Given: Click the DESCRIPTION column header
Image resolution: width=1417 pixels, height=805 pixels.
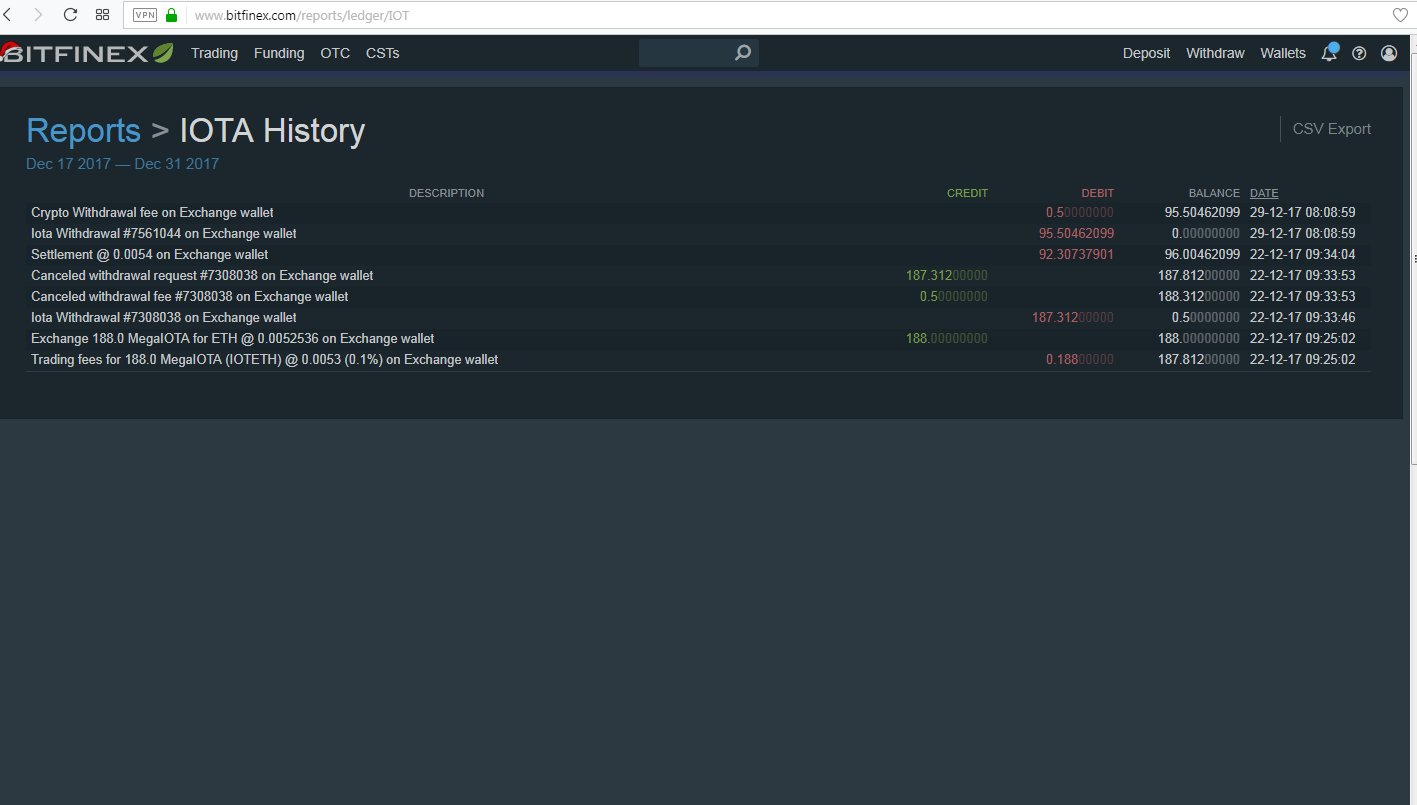Looking at the screenshot, I should [x=446, y=193].
